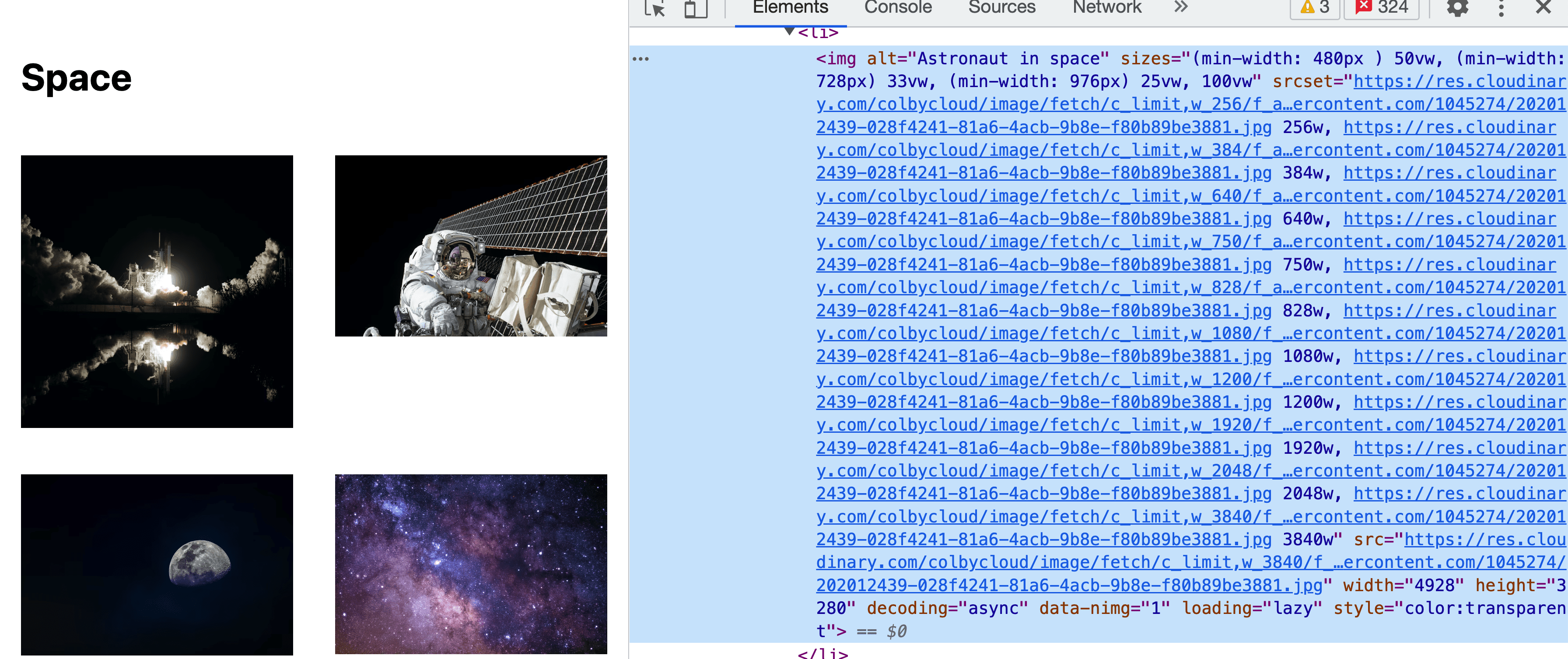This screenshot has width=1568, height=659.
Task: Open the srcset link before 1920w
Action: 1190,425
